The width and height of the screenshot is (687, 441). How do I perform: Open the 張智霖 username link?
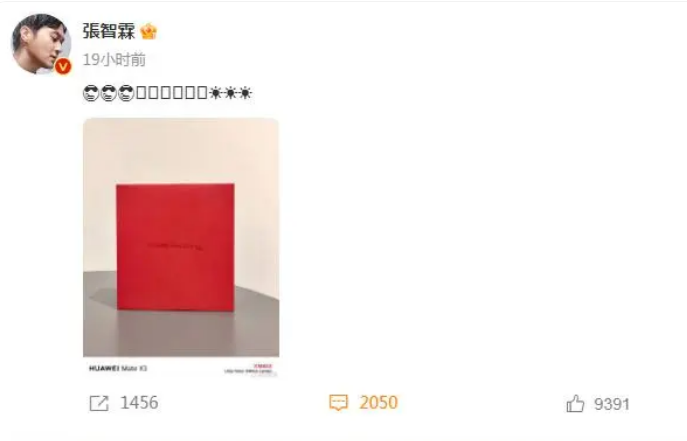tap(109, 32)
